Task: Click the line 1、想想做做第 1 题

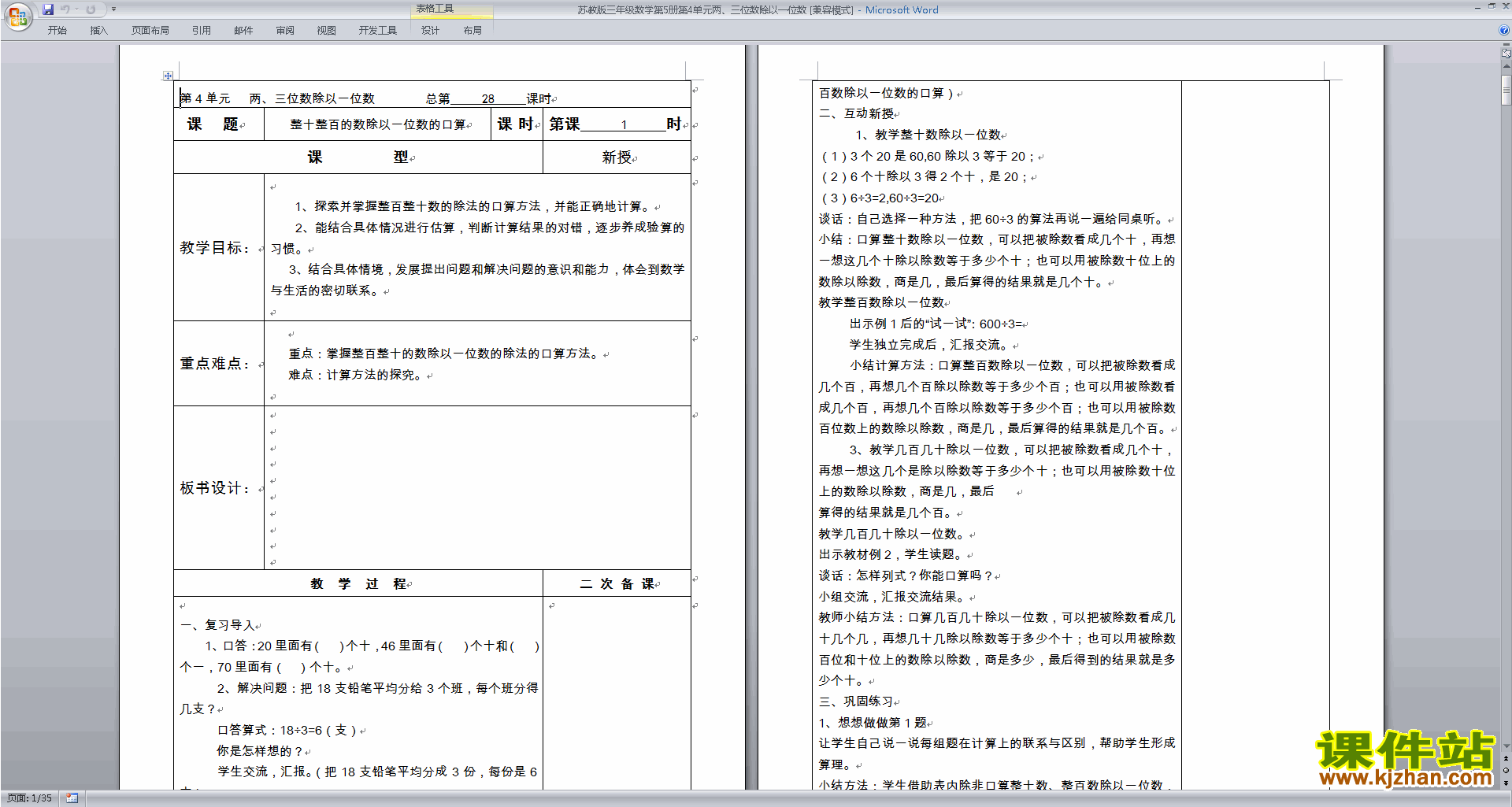Action: click(x=873, y=723)
